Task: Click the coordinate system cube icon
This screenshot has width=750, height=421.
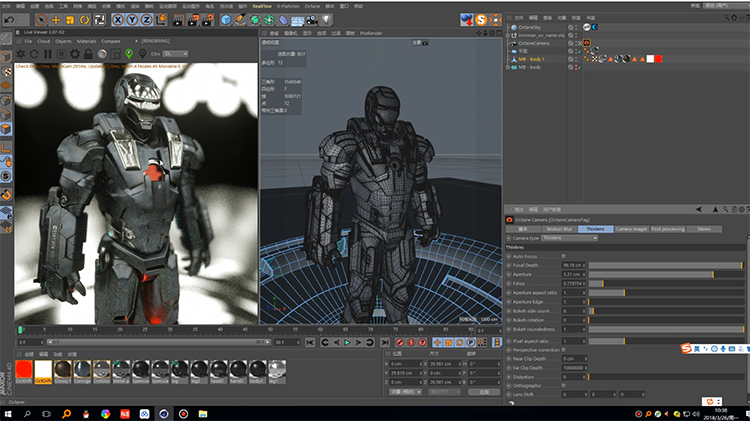Action: (x=161, y=20)
